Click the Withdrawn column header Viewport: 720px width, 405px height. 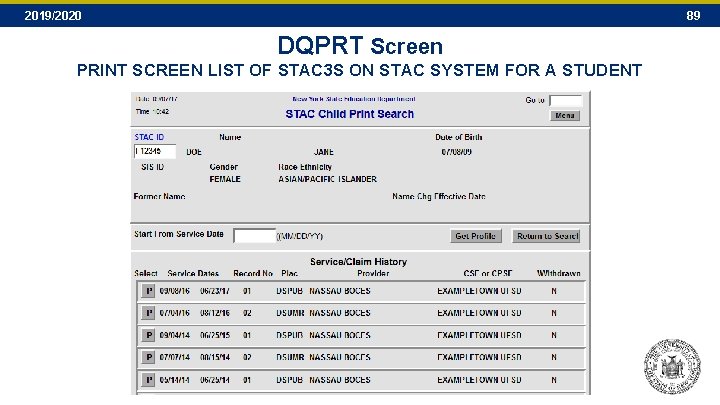click(558, 273)
